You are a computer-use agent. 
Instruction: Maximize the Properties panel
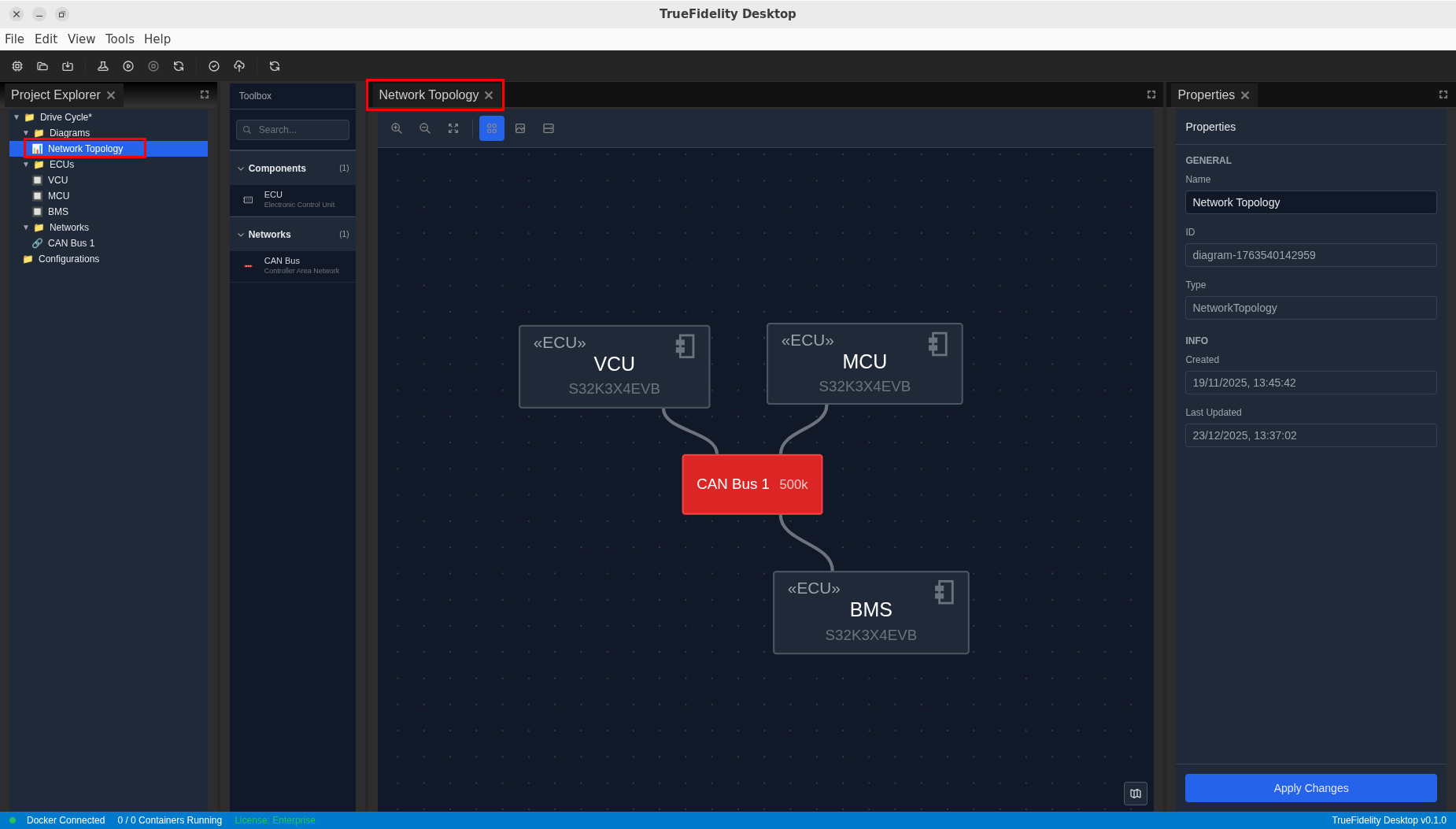tap(1443, 94)
